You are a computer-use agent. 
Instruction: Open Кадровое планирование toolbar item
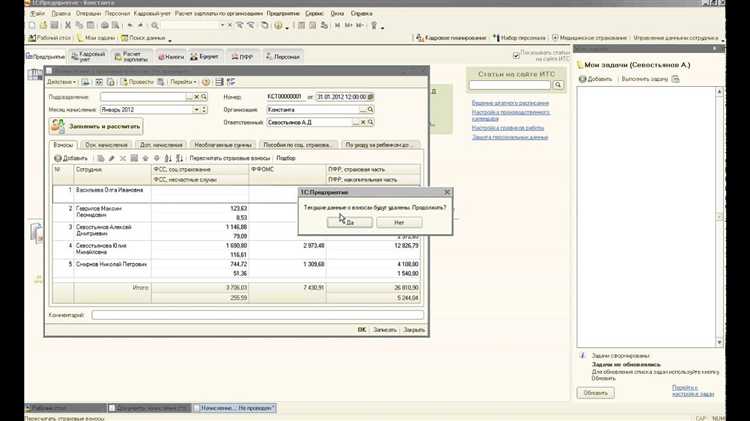451,38
